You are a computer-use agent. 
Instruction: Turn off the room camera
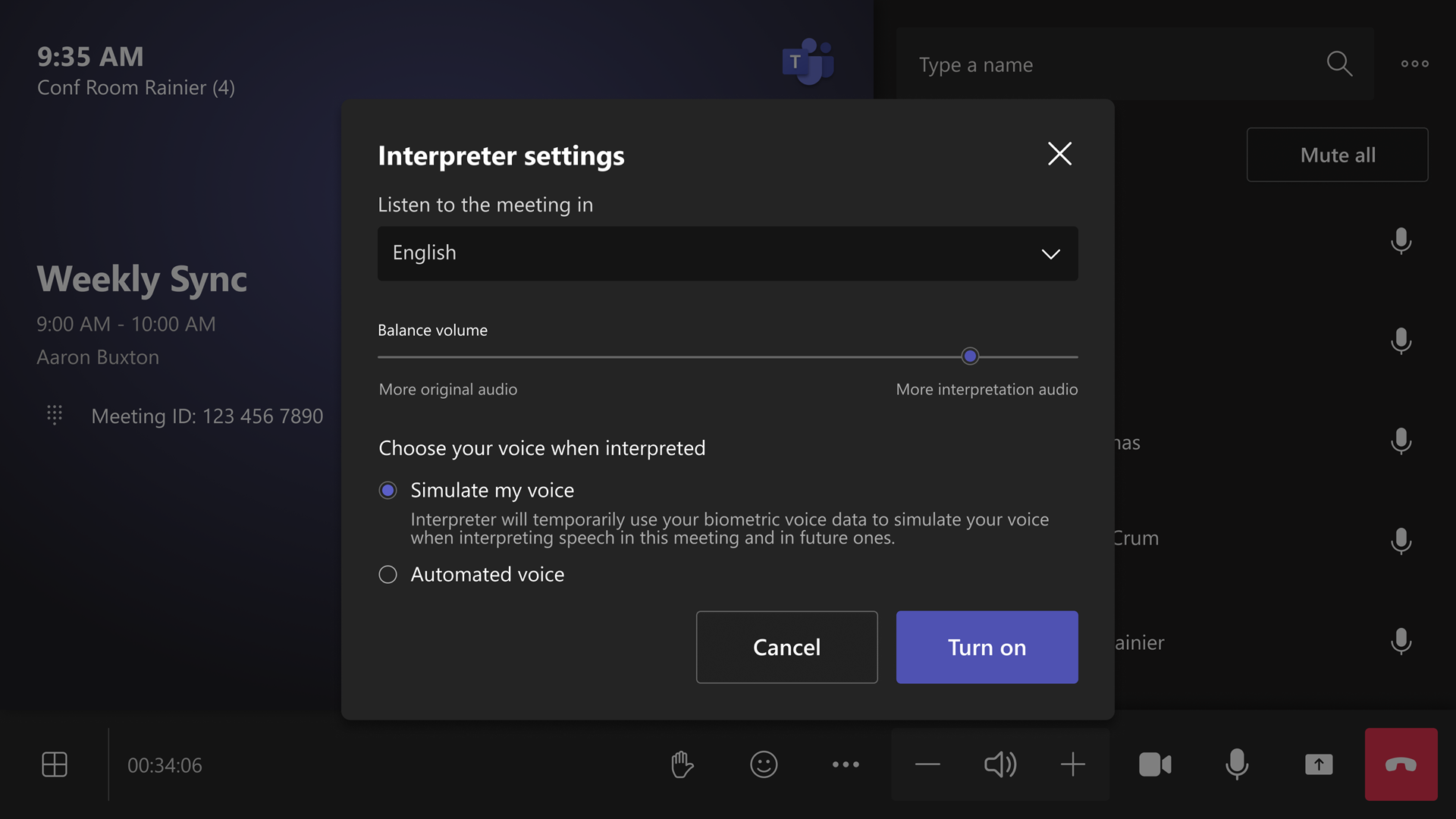[1154, 764]
